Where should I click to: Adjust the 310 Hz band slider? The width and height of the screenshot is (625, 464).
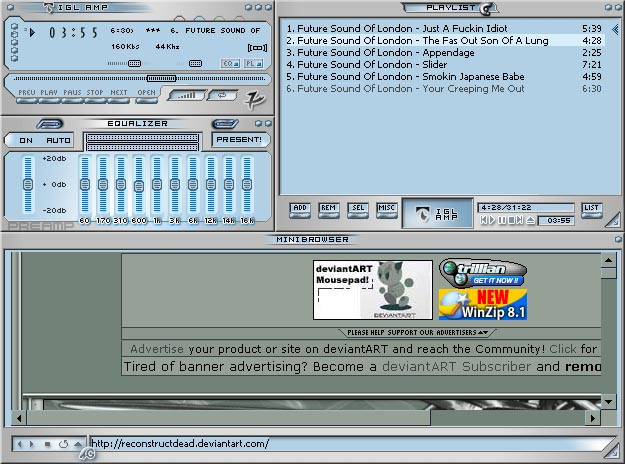pyautogui.click(x=121, y=185)
